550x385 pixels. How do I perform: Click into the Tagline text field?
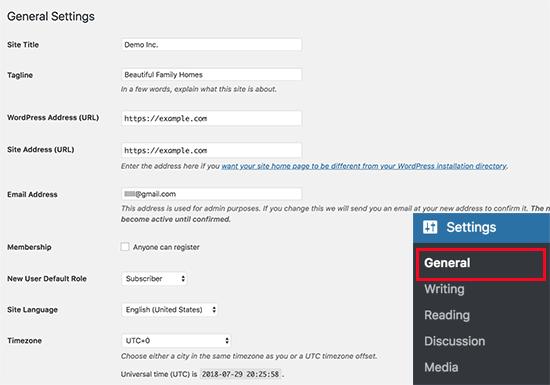(x=211, y=75)
